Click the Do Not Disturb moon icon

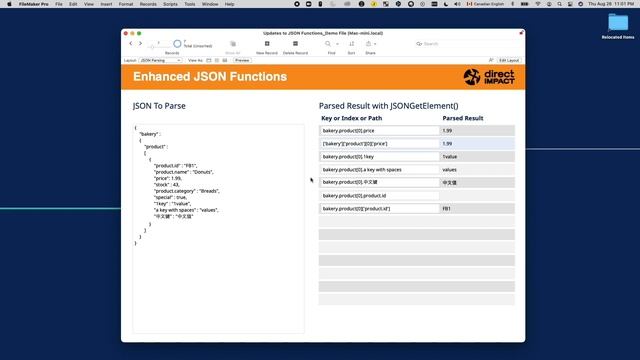point(446,4)
